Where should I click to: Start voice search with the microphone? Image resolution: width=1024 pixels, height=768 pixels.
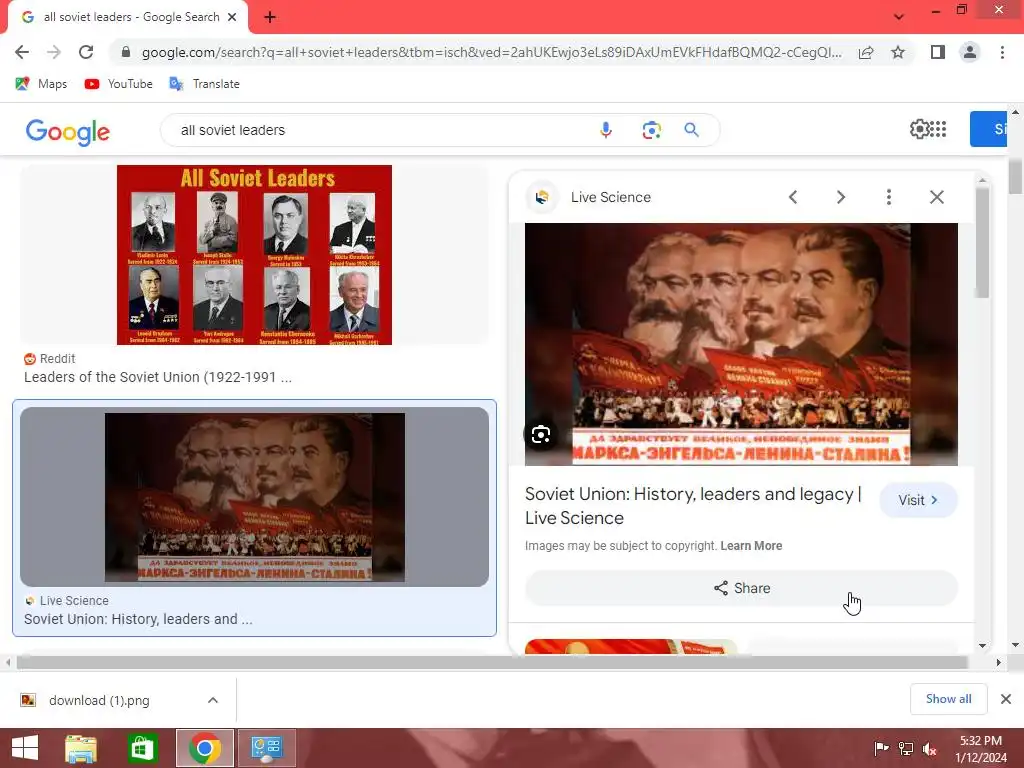(606, 130)
